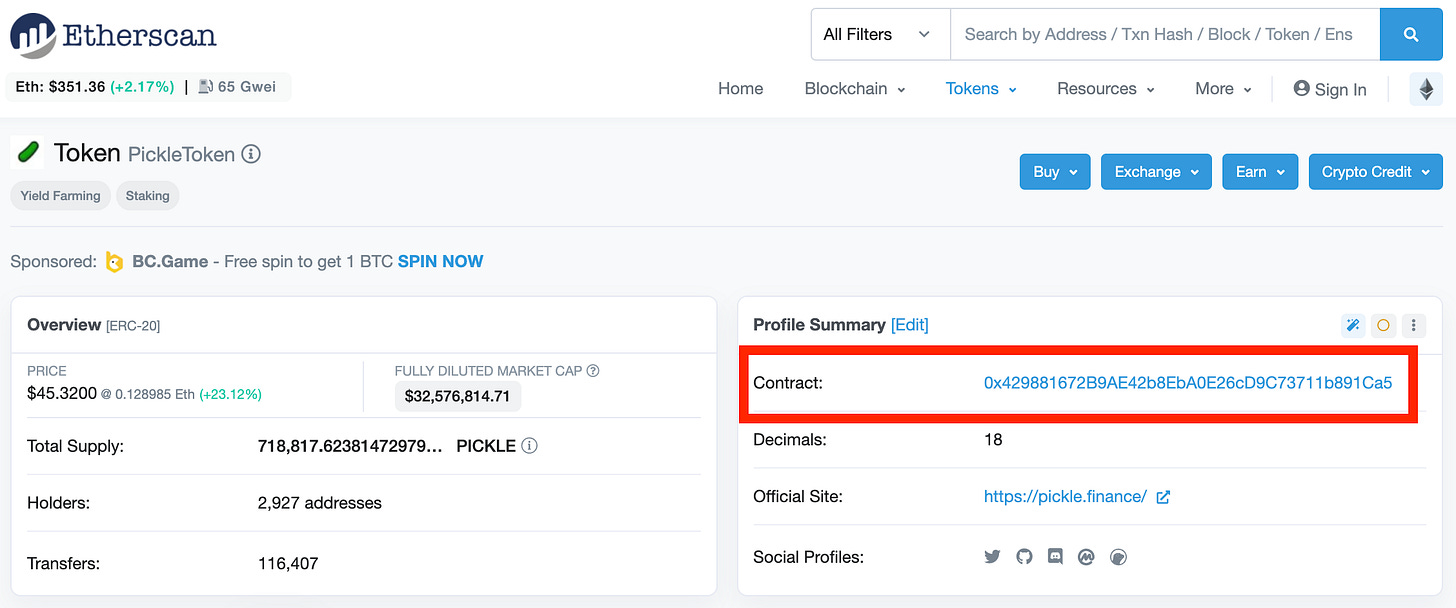The height and width of the screenshot is (608, 1456).
Task: Click the blue search magnifier button
Action: [x=1411, y=35]
